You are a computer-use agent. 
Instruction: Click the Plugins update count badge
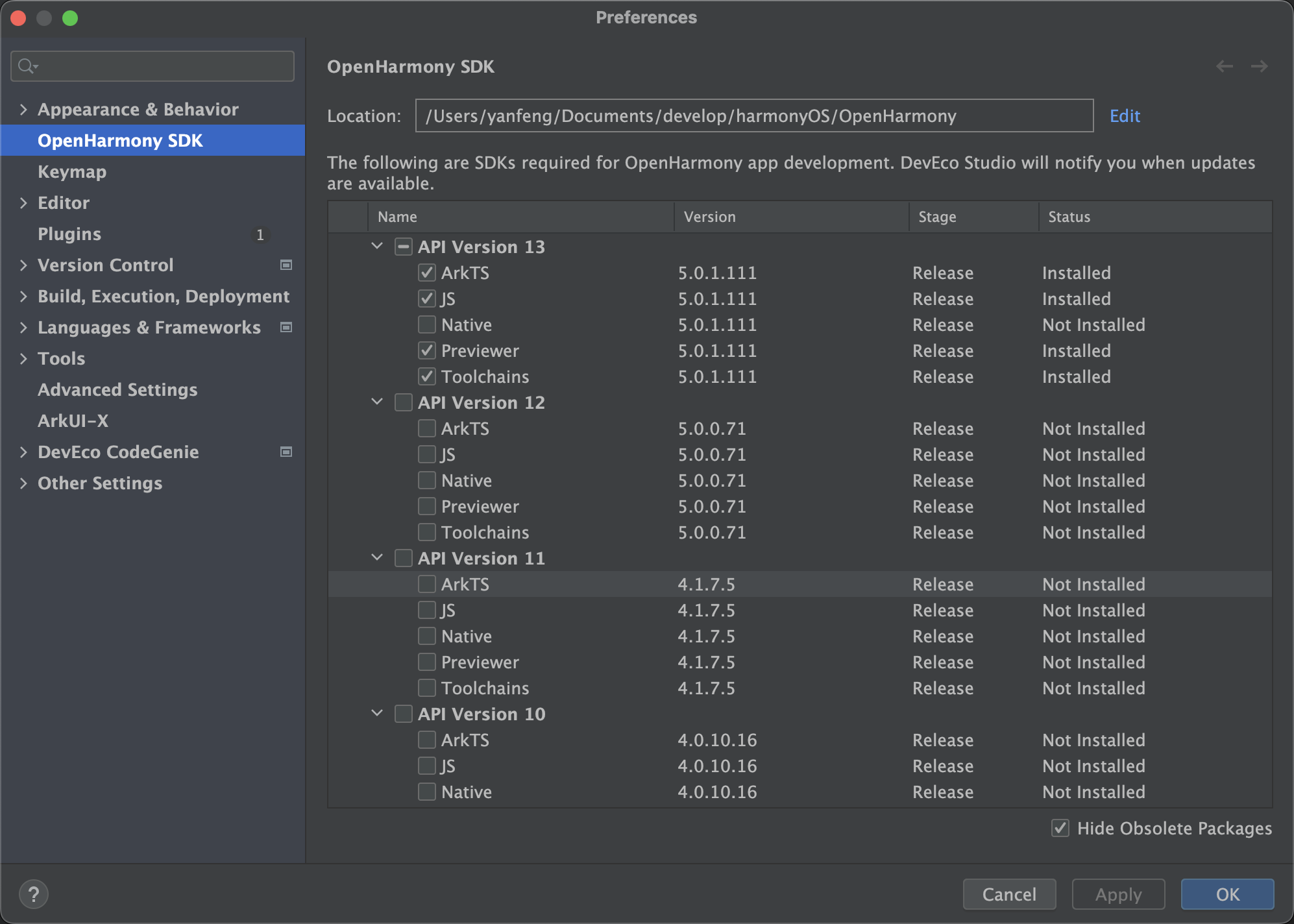(260, 234)
